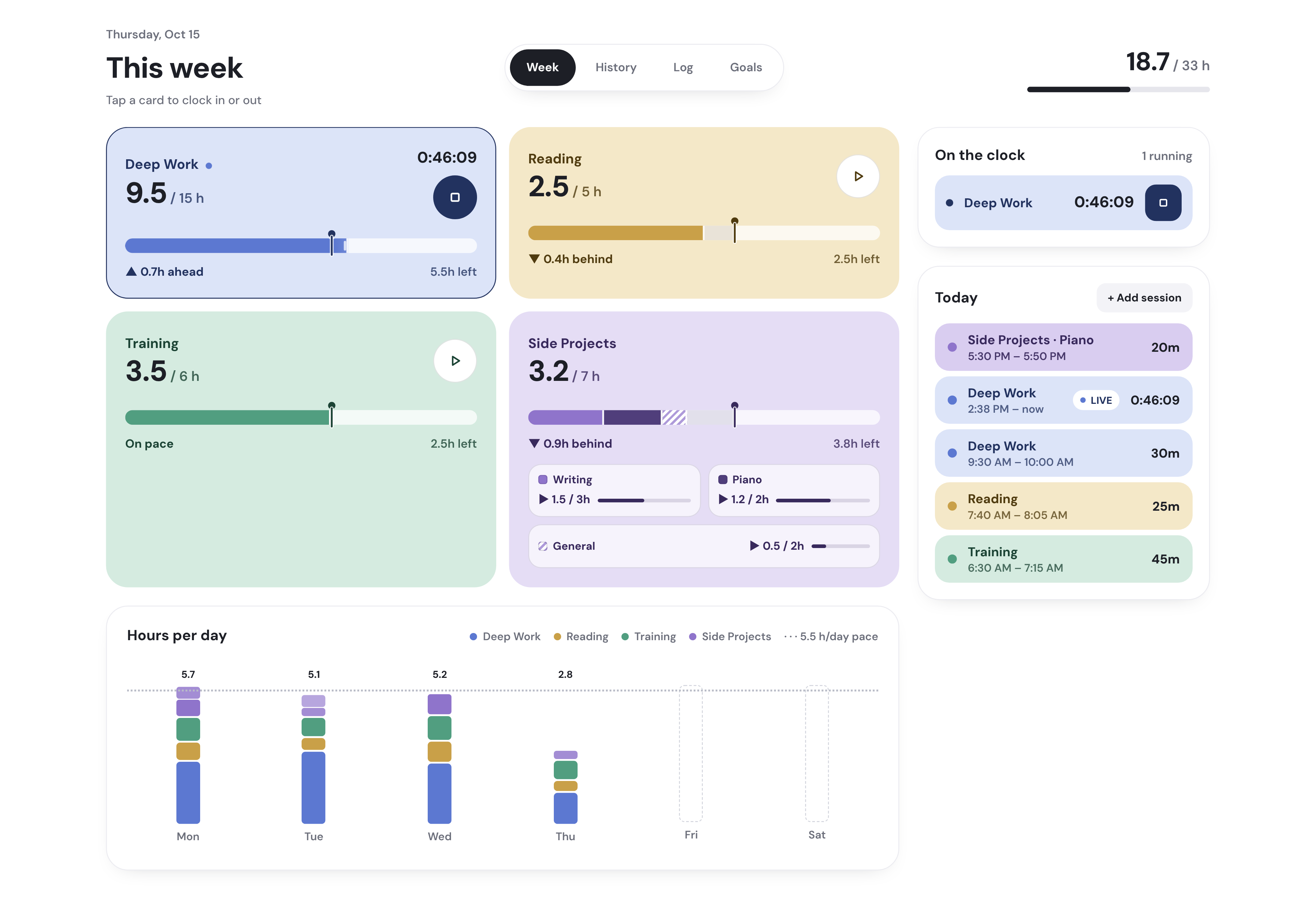1316x907 pixels.
Task: Click the '0.9h behind' status on Side Projects
Action: [x=570, y=444]
